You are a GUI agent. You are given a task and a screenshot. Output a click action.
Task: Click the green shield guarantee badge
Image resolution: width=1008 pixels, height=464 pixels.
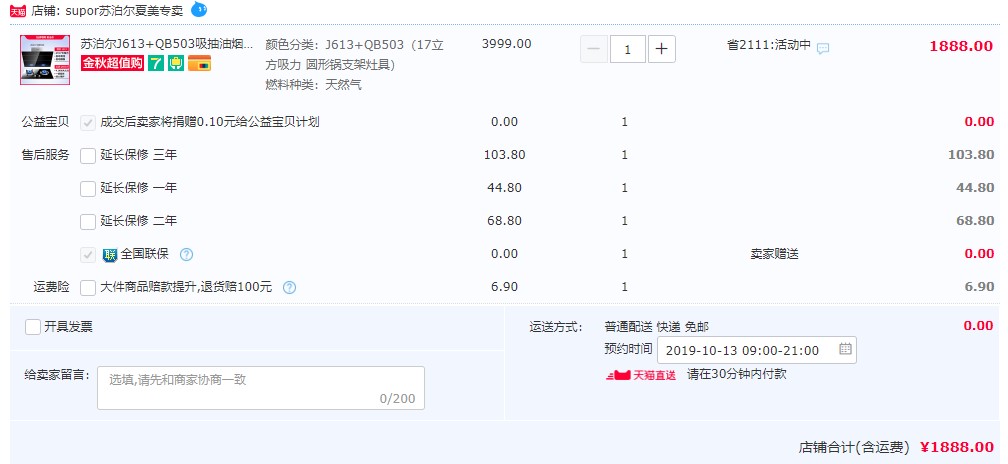pyautogui.click(x=176, y=63)
